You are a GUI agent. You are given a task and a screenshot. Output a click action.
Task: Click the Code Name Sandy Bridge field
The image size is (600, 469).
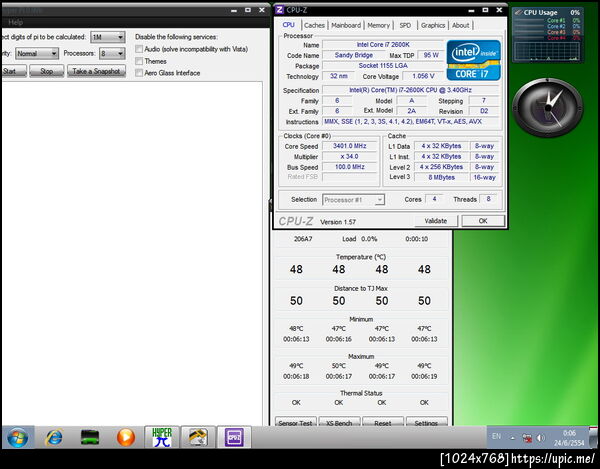(354, 55)
